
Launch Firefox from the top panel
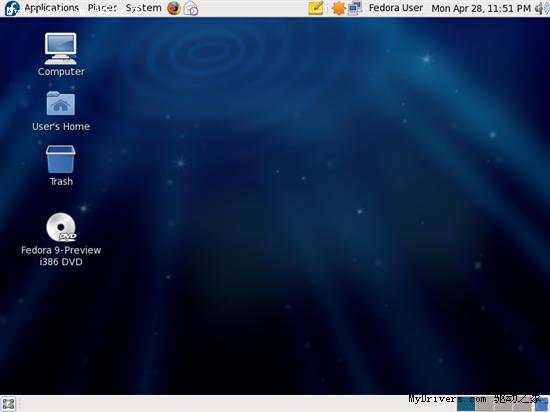point(174,8)
